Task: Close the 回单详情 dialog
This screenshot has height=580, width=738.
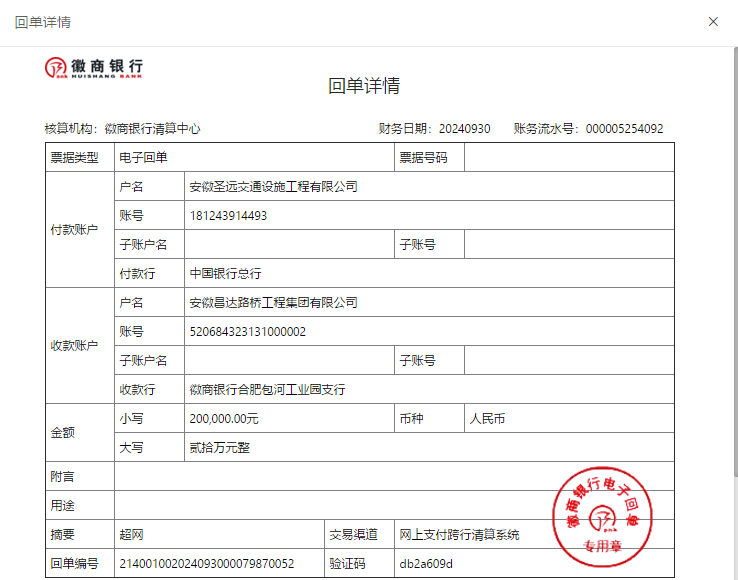Action: click(713, 22)
